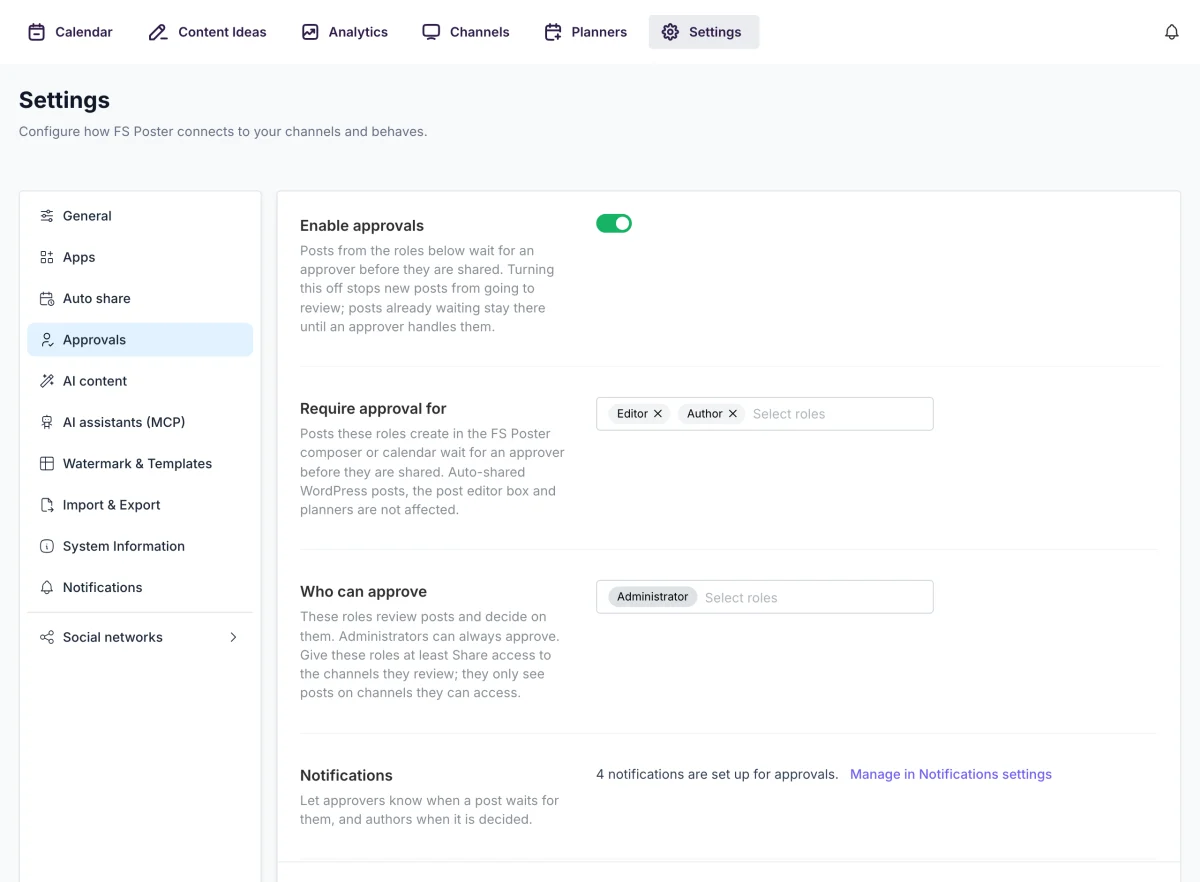
Task: Click the Planners calendar-plus icon
Action: click(553, 32)
